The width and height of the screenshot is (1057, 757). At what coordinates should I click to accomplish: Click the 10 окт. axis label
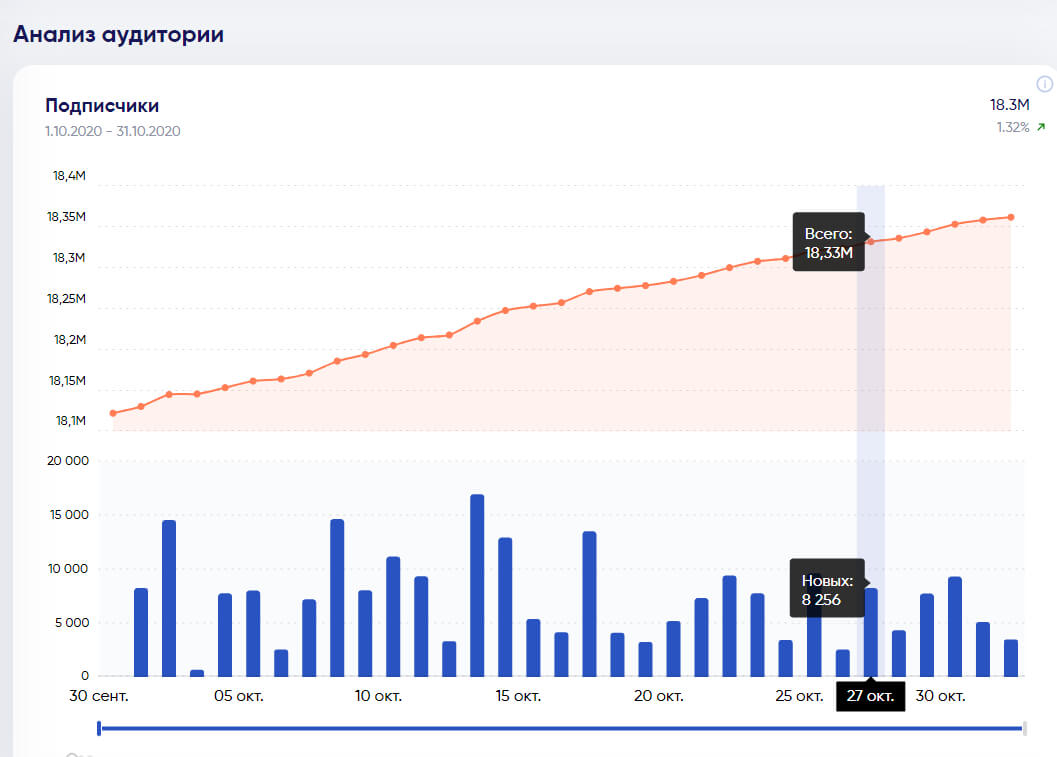coord(378,696)
